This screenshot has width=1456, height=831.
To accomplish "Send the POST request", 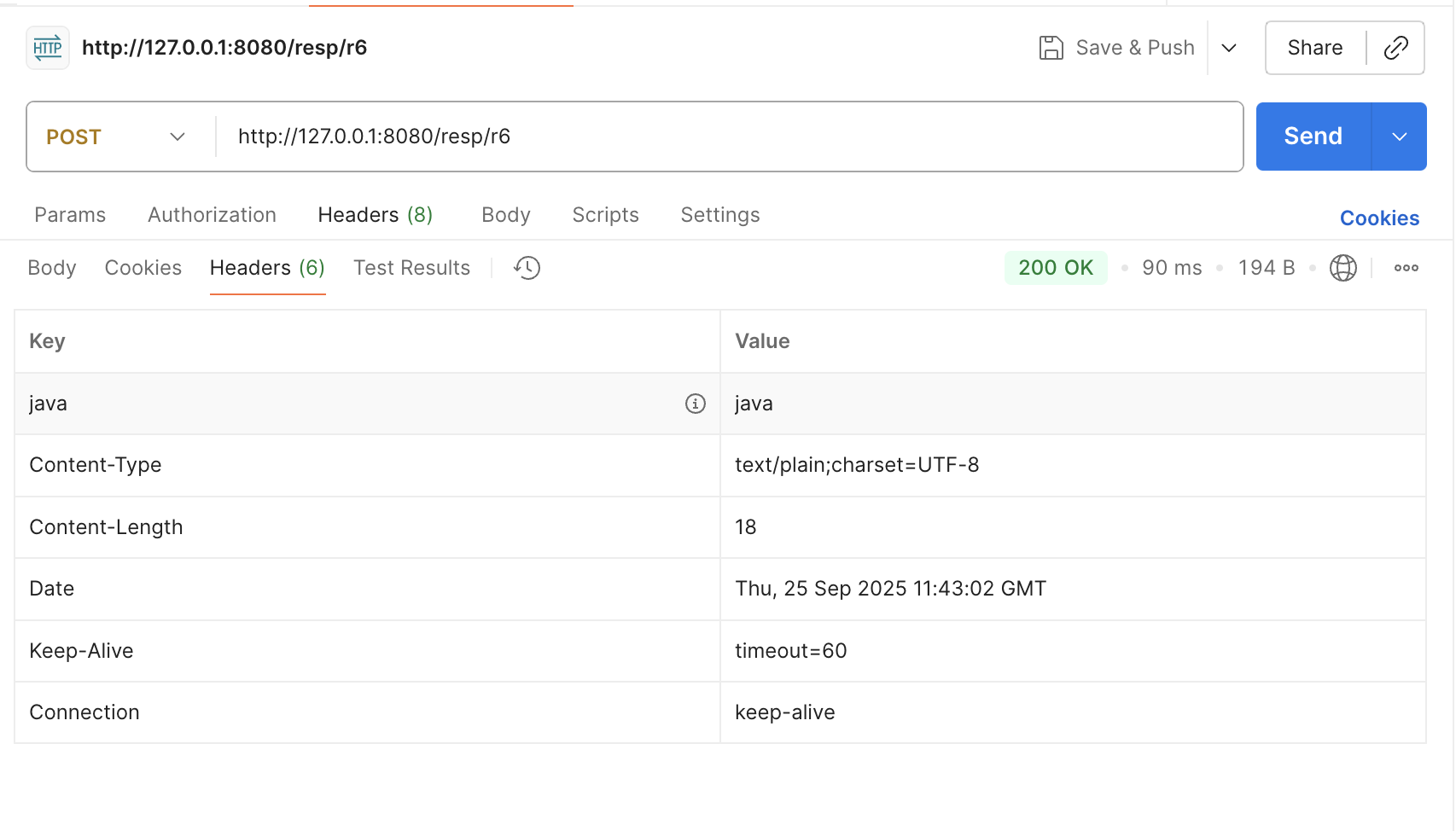I will [x=1313, y=137].
